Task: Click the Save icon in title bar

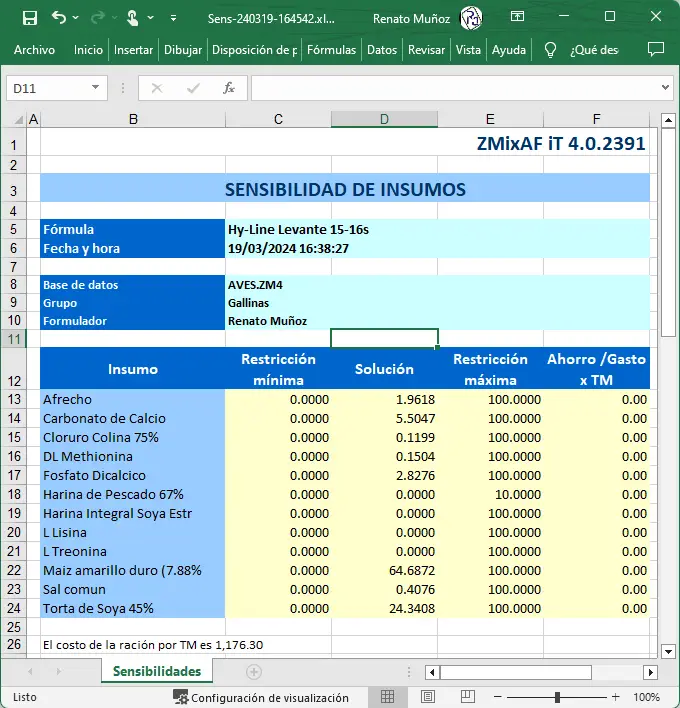Action: (29, 18)
